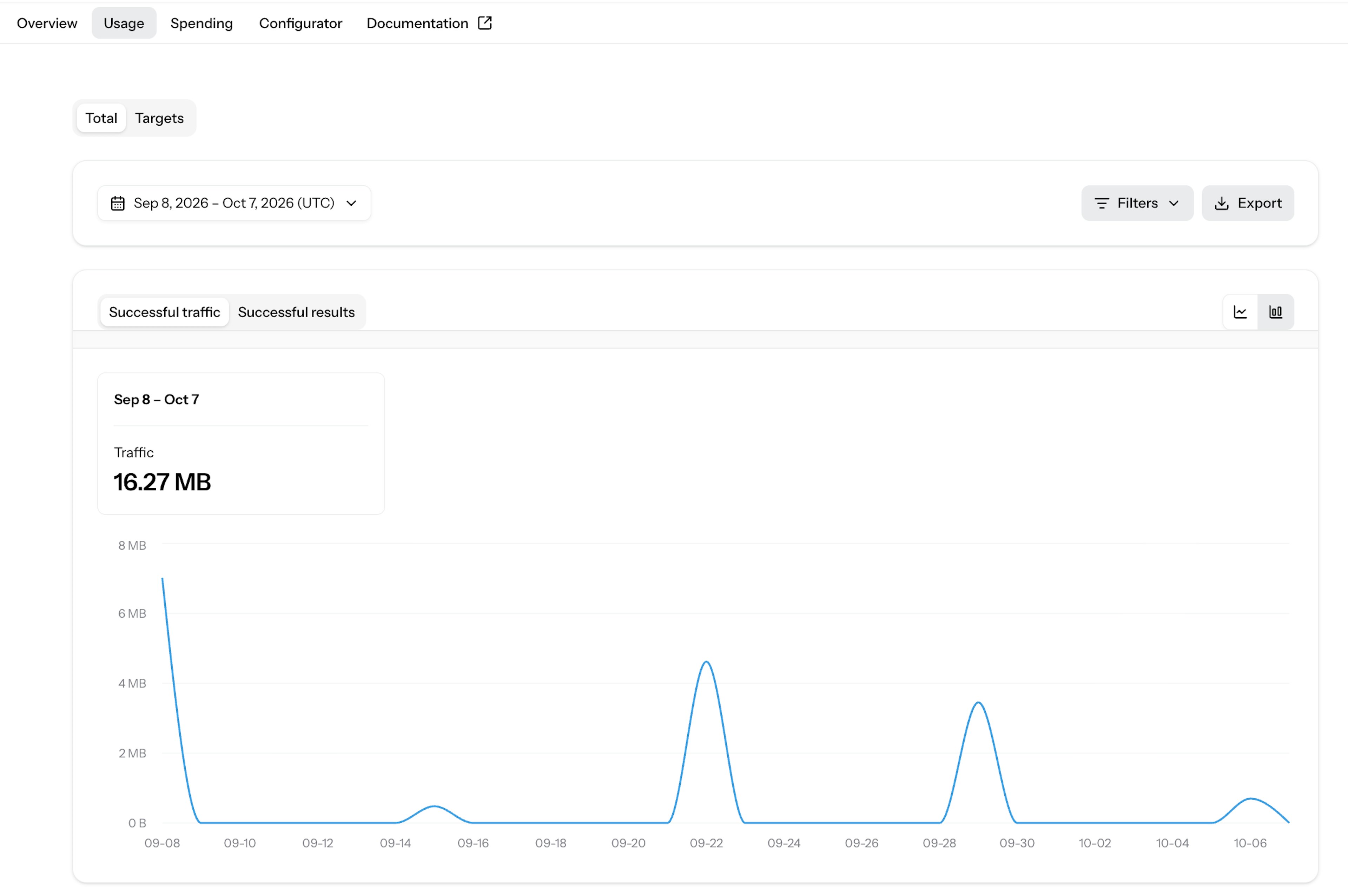Show Successful results chart

point(296,312)
